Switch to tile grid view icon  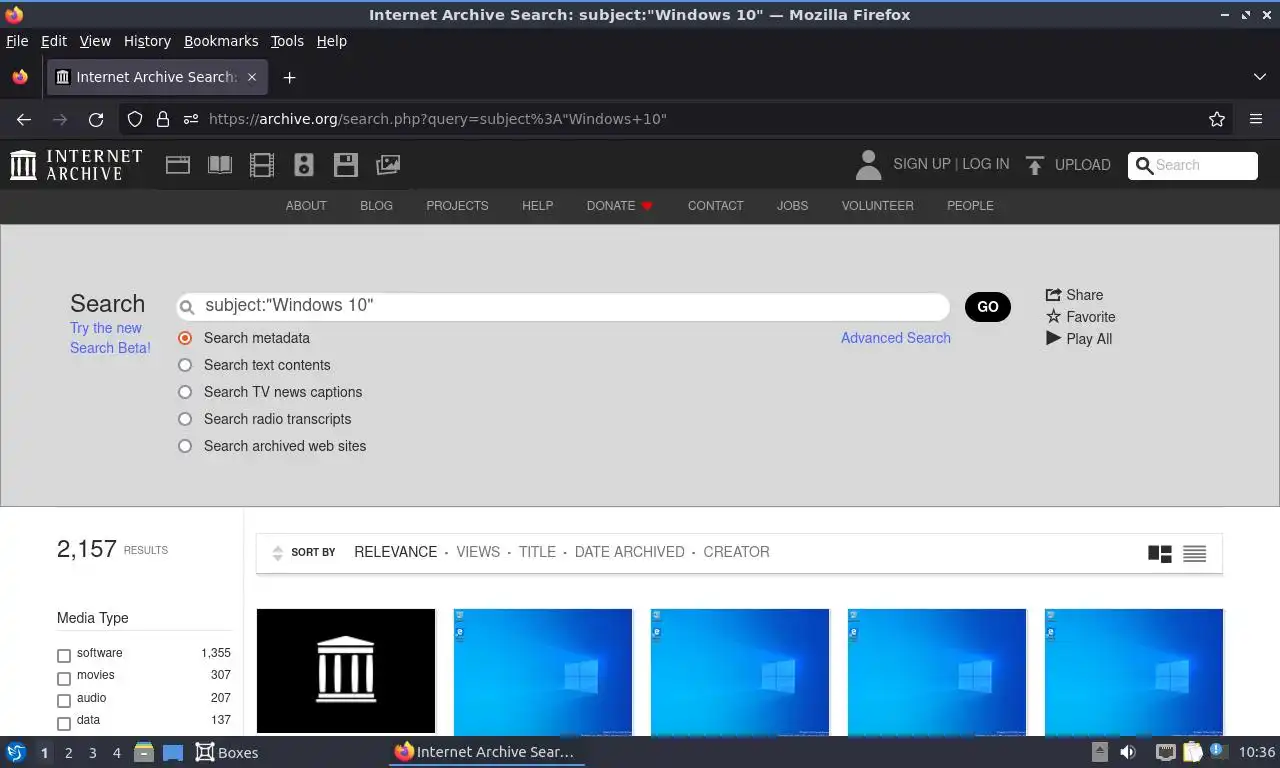click(x=1160, y=553)
